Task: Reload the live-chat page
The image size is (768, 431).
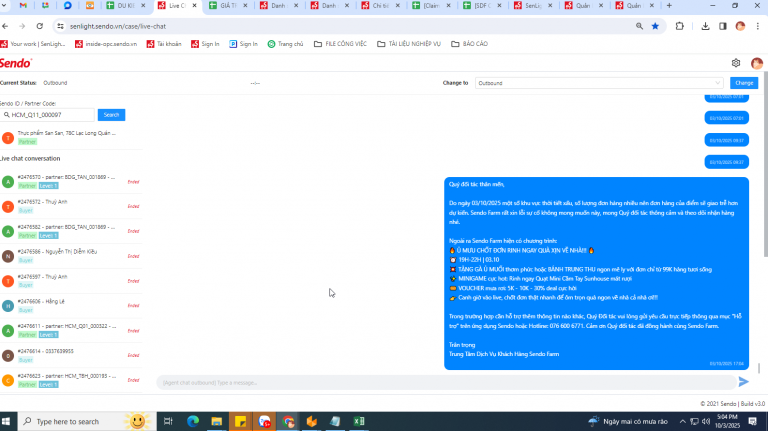Action: point(40,26)
